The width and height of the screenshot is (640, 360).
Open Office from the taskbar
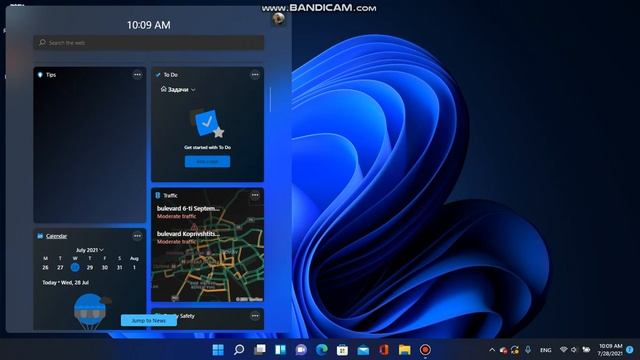click(384, 350)
